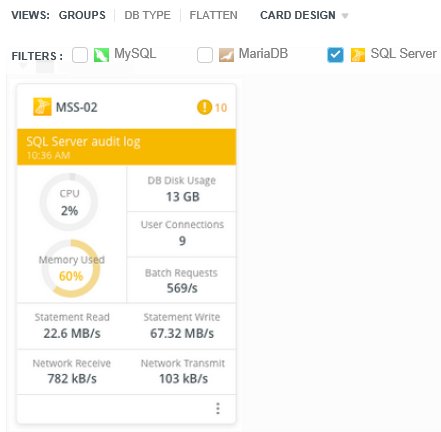Expand the Card Design dropdown arrow
The height and width of the screenshot is (432, 441).
345,16
